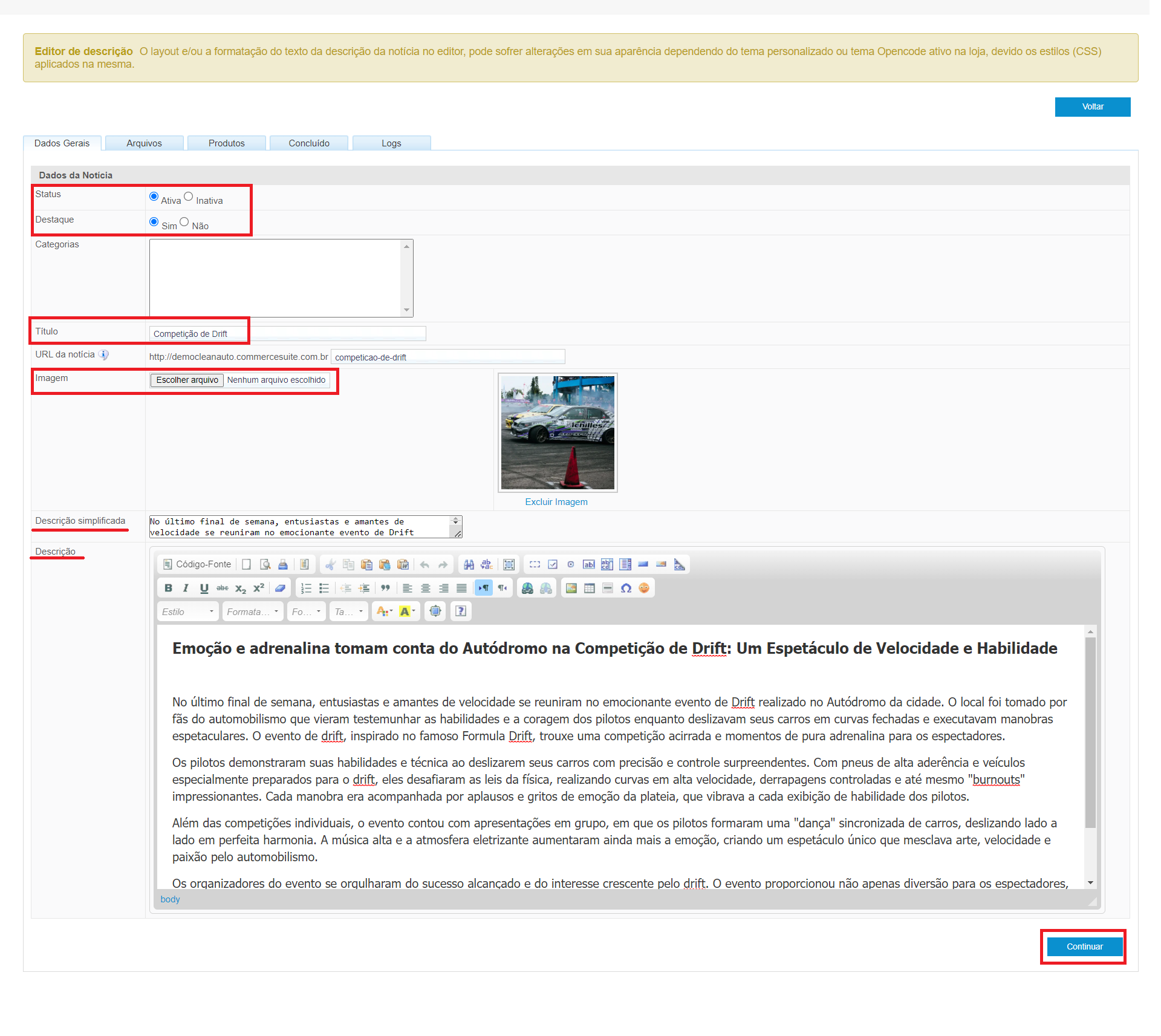Click the Código-Fonte source button
1161x1036 pixels.
(197, 564)
